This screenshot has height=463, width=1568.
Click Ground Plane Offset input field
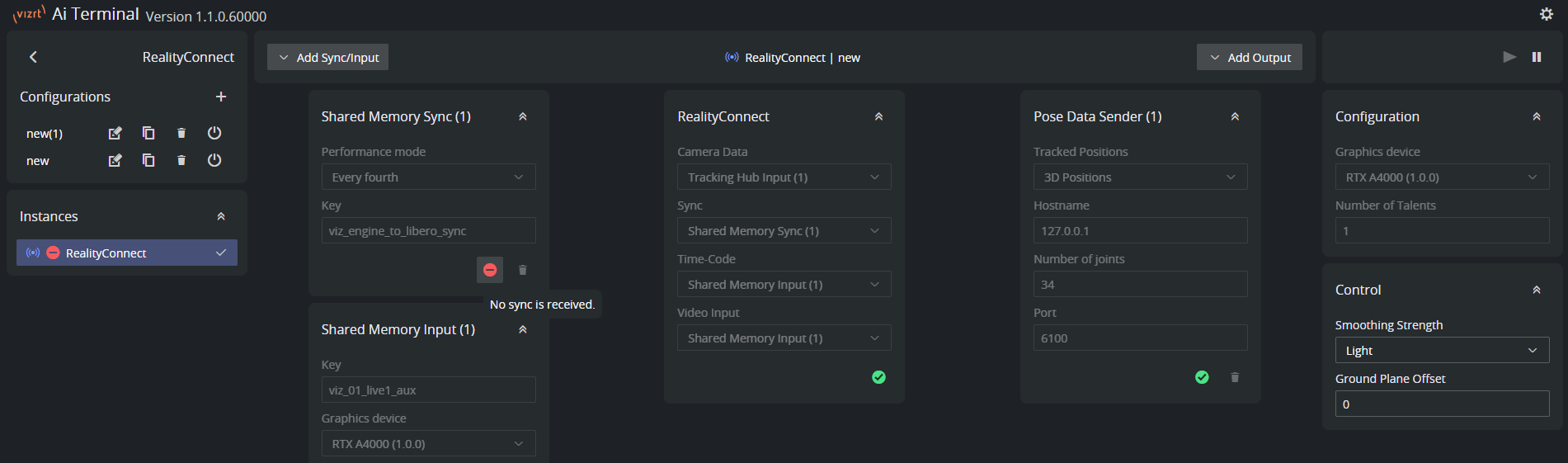tap(1441, 404)
